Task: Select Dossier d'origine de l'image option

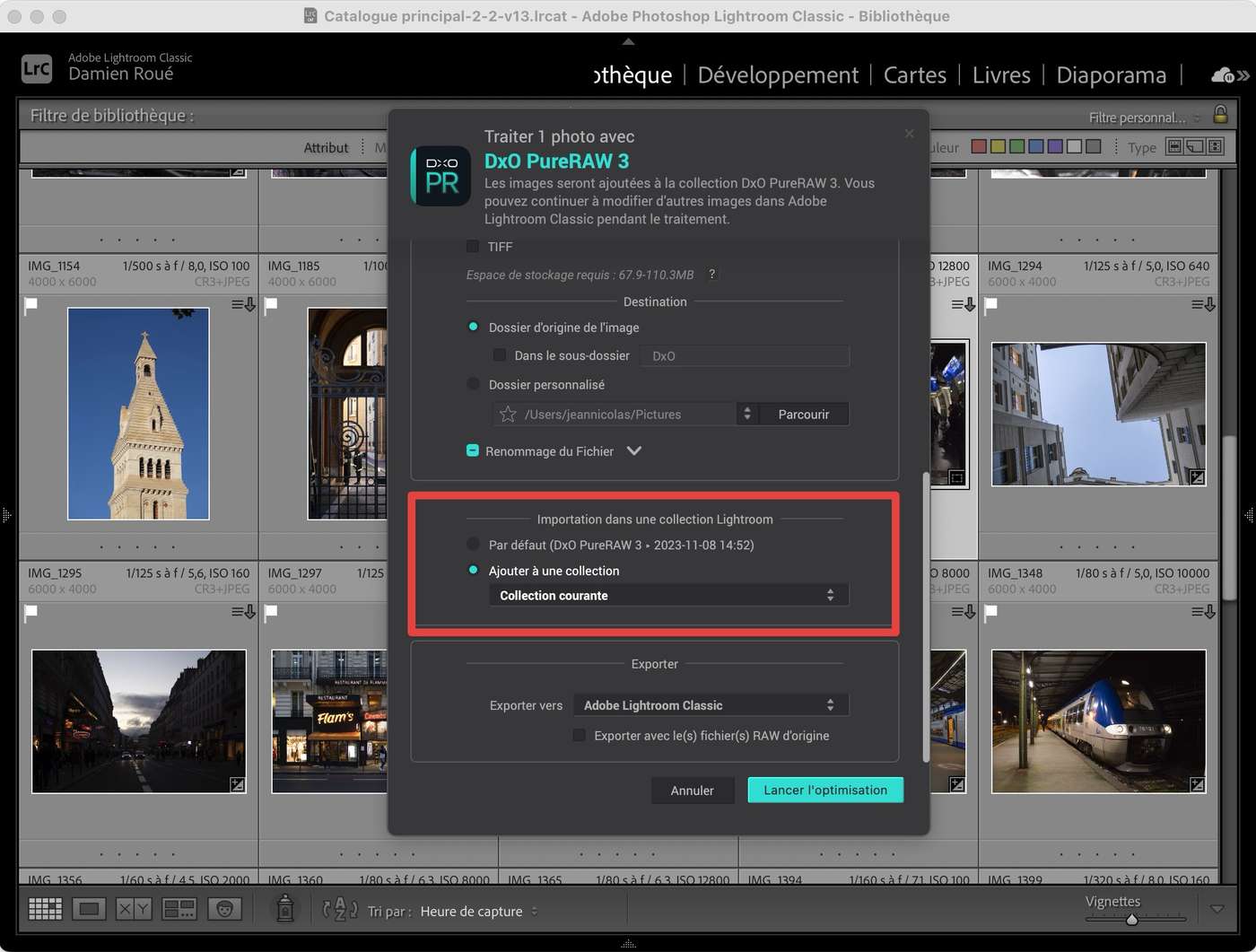Action: 473,328
